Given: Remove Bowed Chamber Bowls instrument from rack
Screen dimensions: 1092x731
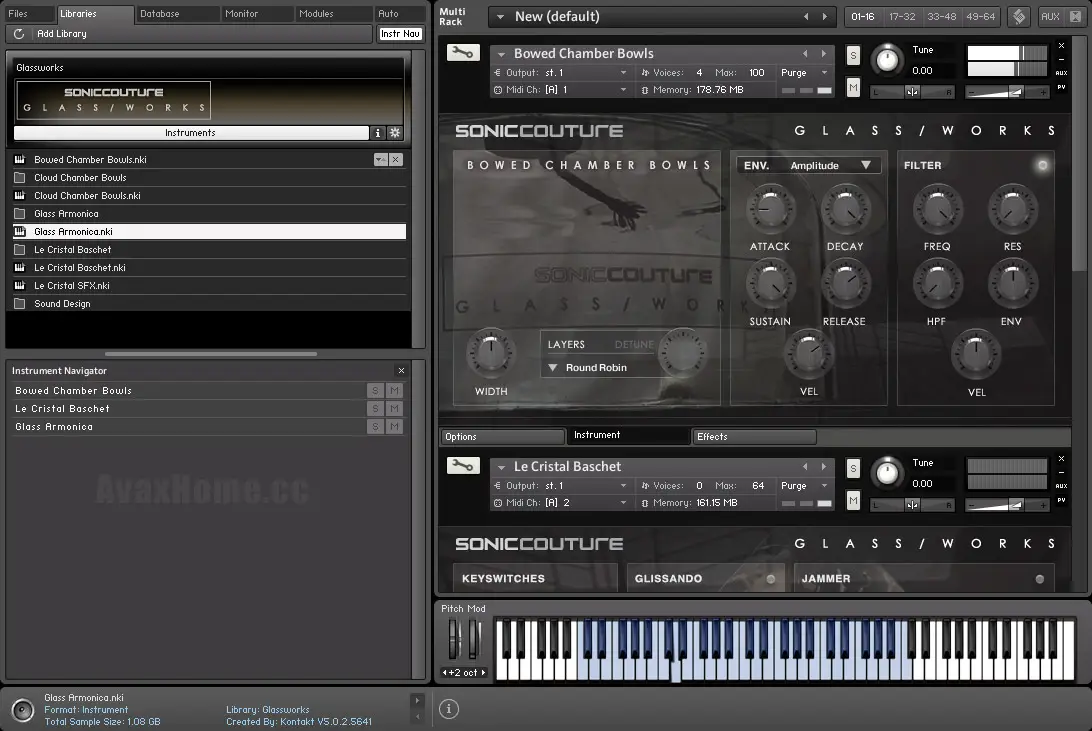Looking at the screenshot, I should click(x=1061, y=45).
